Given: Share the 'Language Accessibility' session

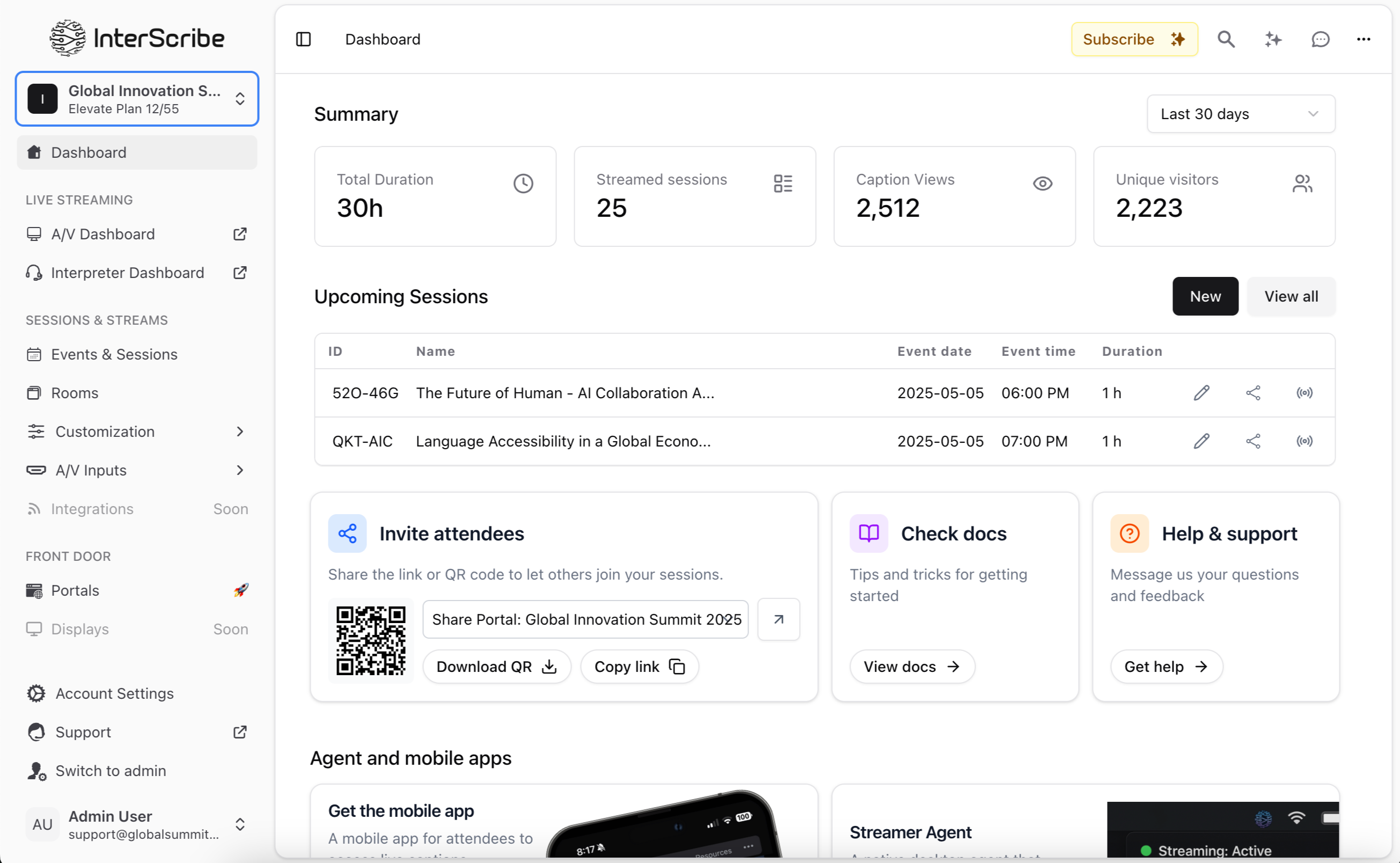Looking at the screenshot, I should [1253, 441].
